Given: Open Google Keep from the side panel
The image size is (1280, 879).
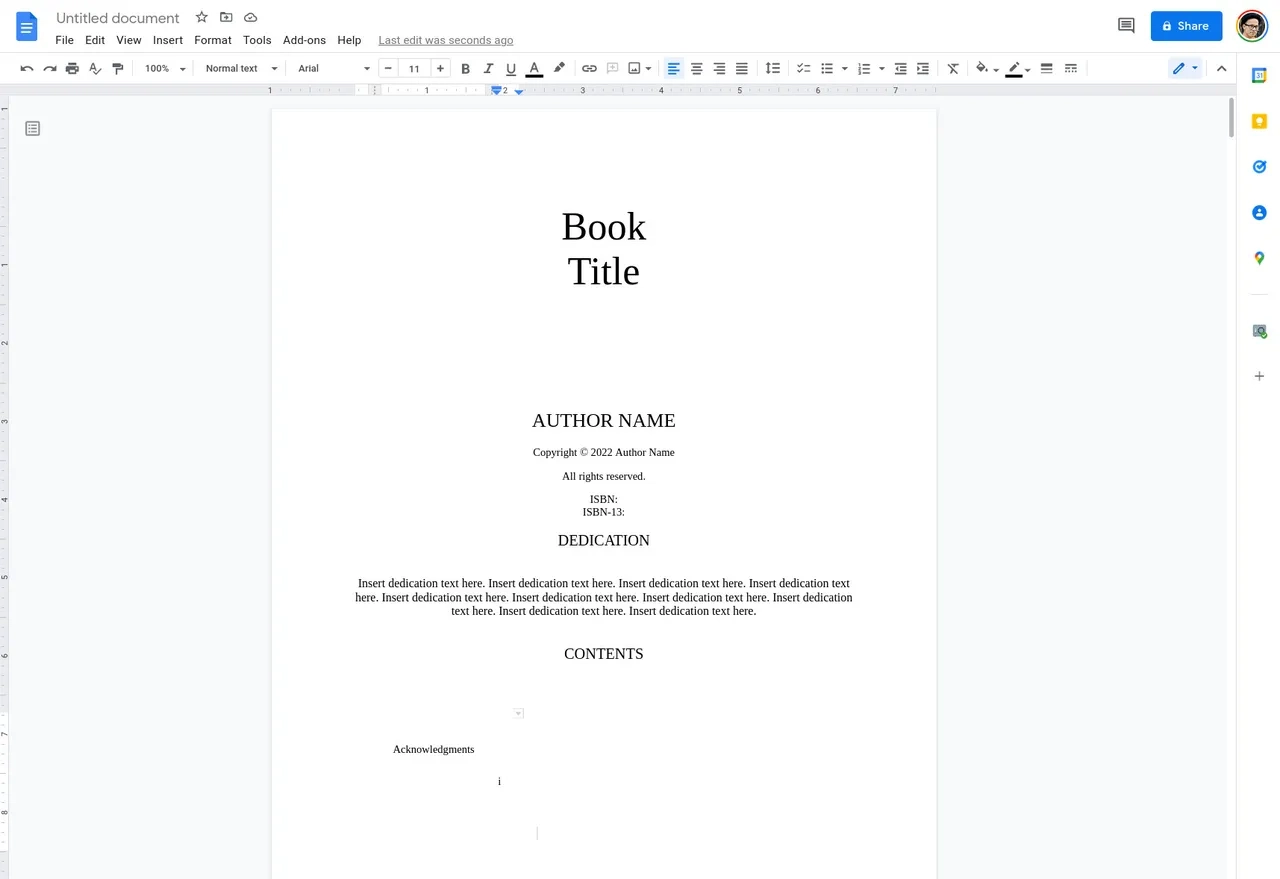Looking at the screenshot, I should [x=1259, y=120].
